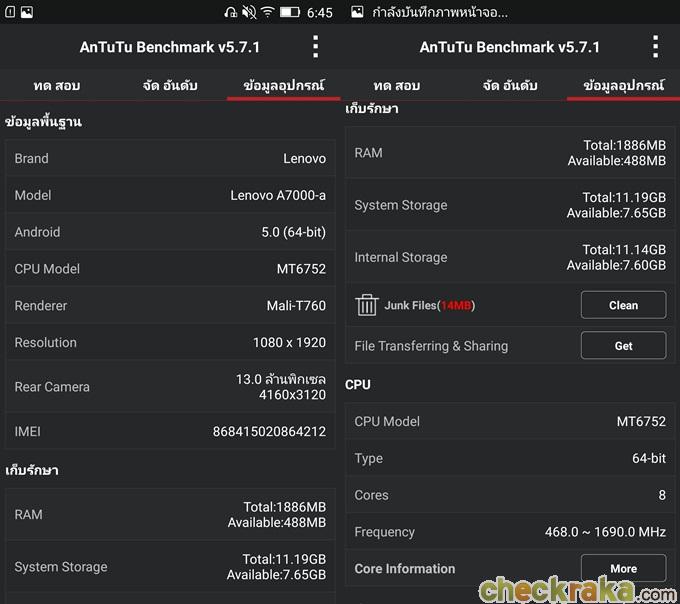Screen dimensions: 680x604
Task: Click the trash can Junk Files icon
Action: coord(367,305)
